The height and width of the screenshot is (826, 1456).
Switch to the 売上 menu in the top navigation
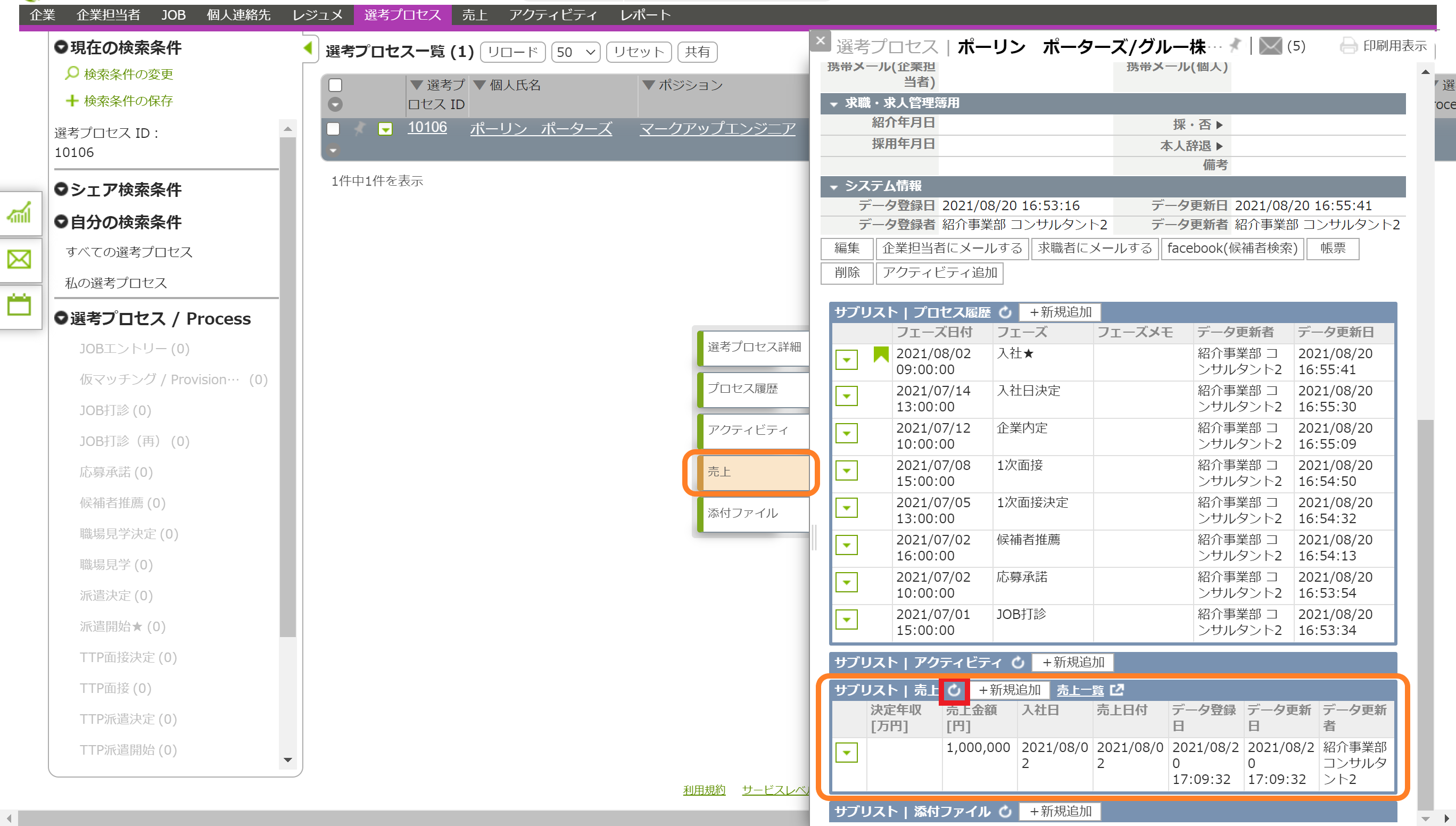474,15
